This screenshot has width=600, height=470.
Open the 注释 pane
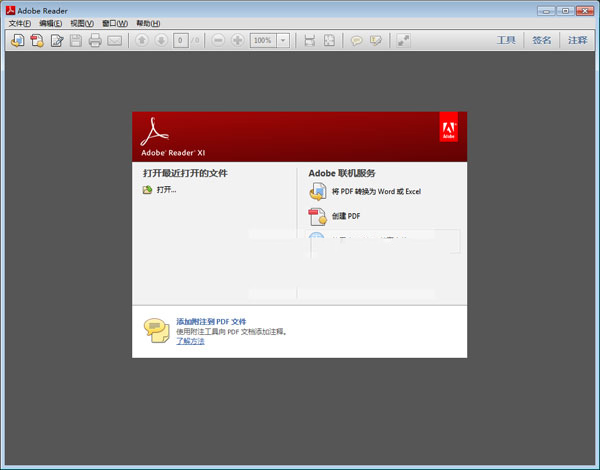[x=577, y=40]
